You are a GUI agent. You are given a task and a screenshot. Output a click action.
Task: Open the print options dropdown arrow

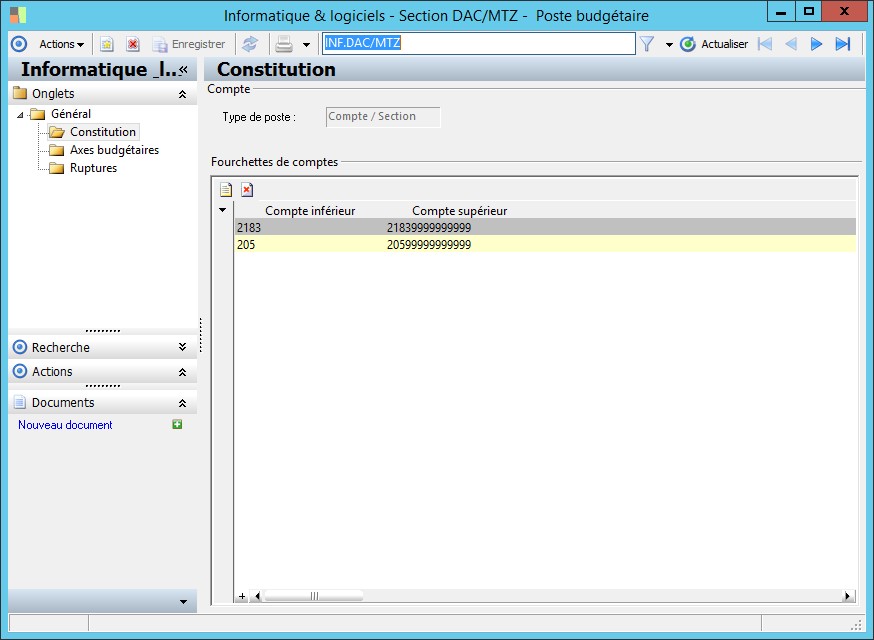pos(306,45)
